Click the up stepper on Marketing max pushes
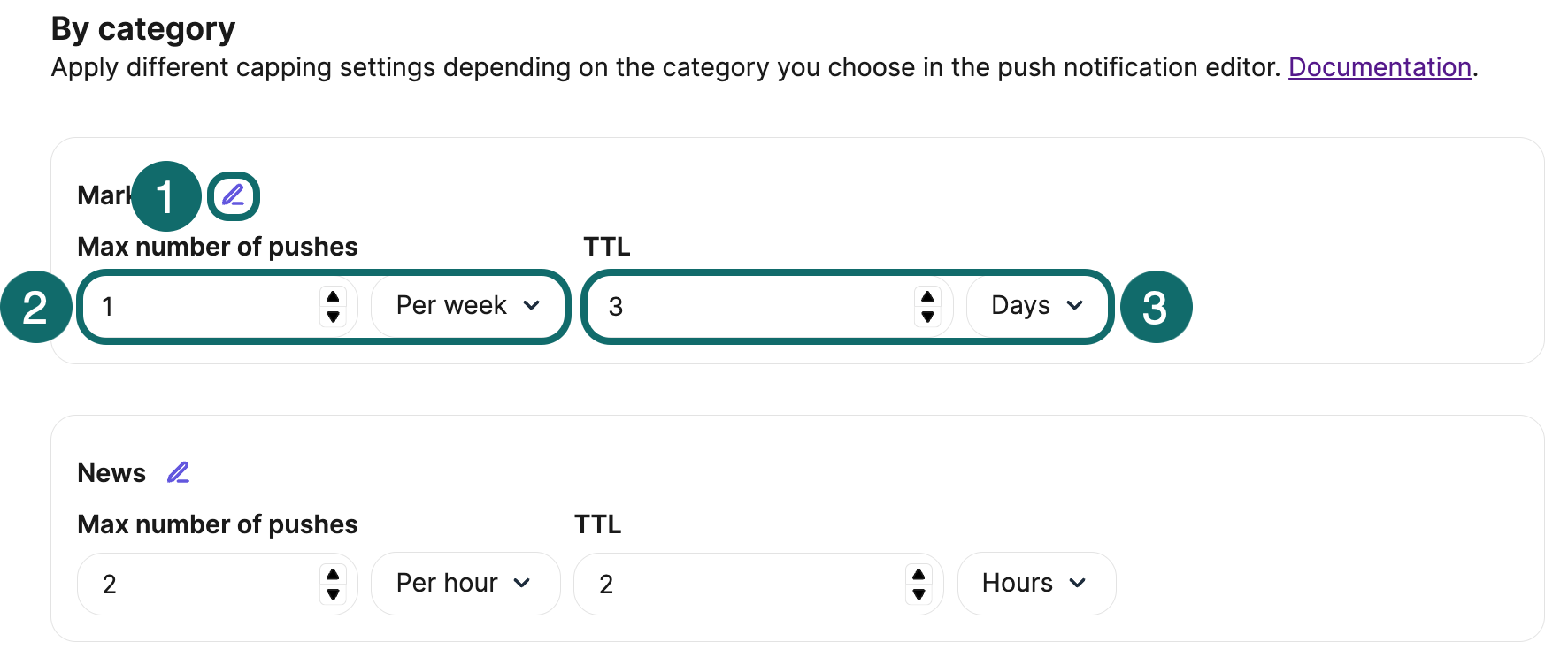The width and height of the screenshot is (1568, 665). 333,298
